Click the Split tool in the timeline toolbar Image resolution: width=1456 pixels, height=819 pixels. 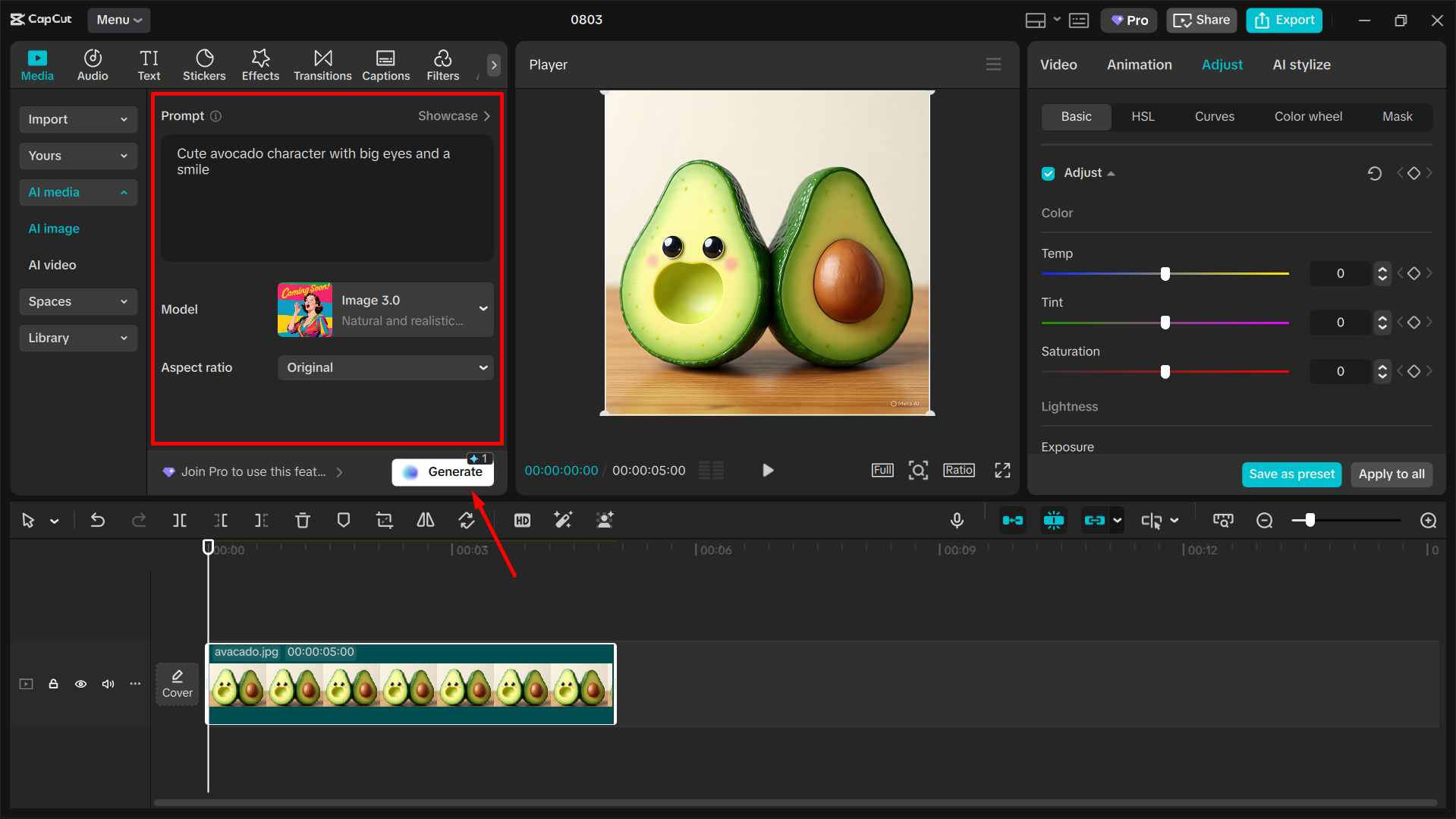[x=180, y=521]
